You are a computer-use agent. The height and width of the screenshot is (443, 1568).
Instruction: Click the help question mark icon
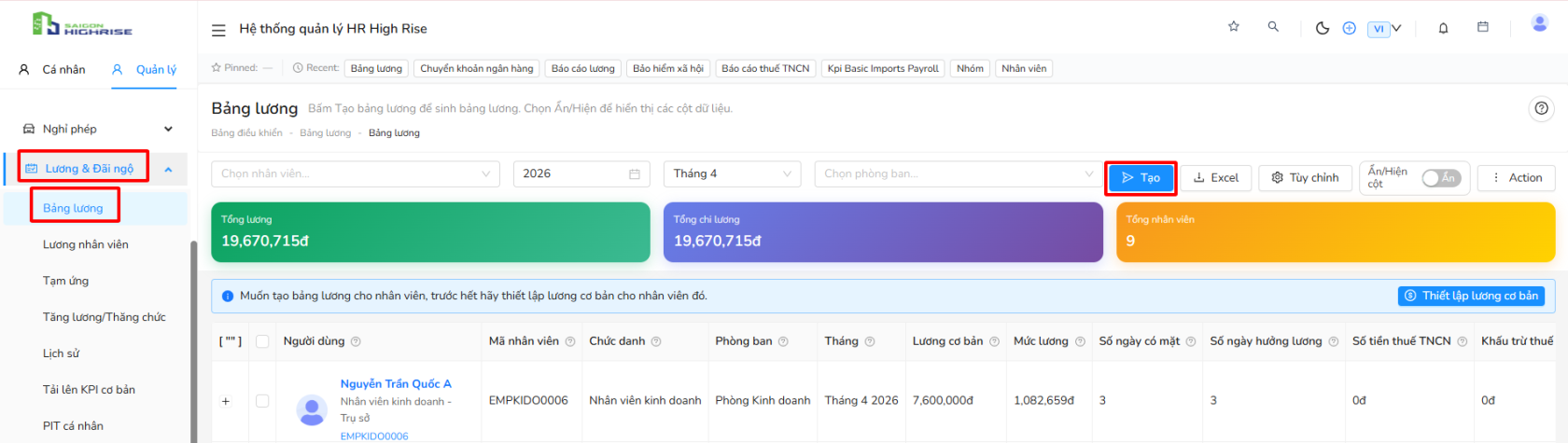click(1541, 108)
